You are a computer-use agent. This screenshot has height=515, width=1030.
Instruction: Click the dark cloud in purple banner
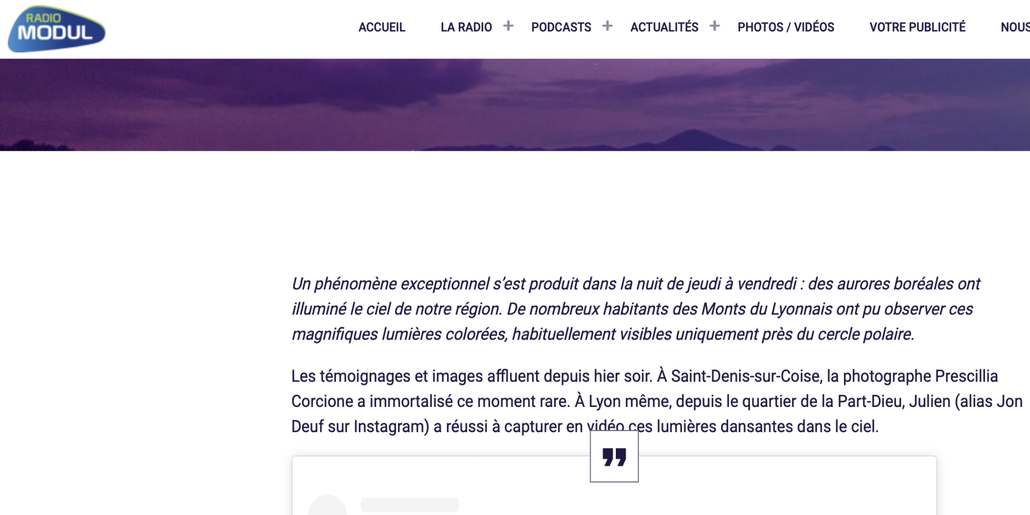click(315, 82)
